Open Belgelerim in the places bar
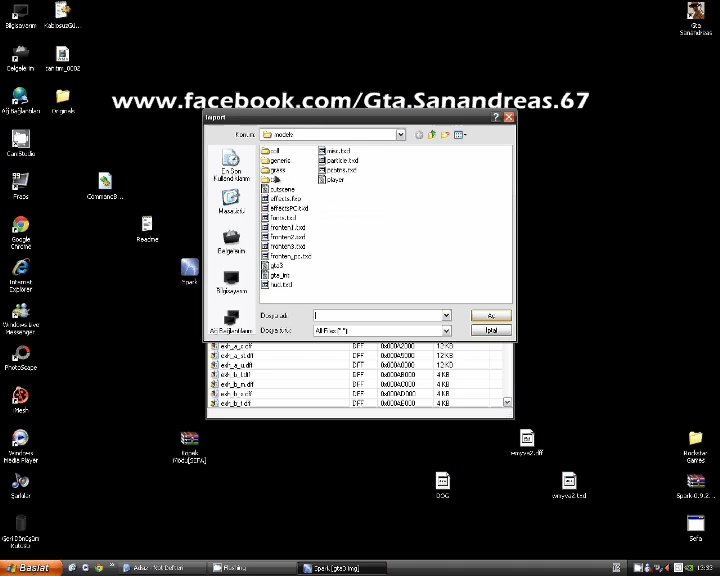The height and width of the screenshot is (576, 720). (231, 242)
